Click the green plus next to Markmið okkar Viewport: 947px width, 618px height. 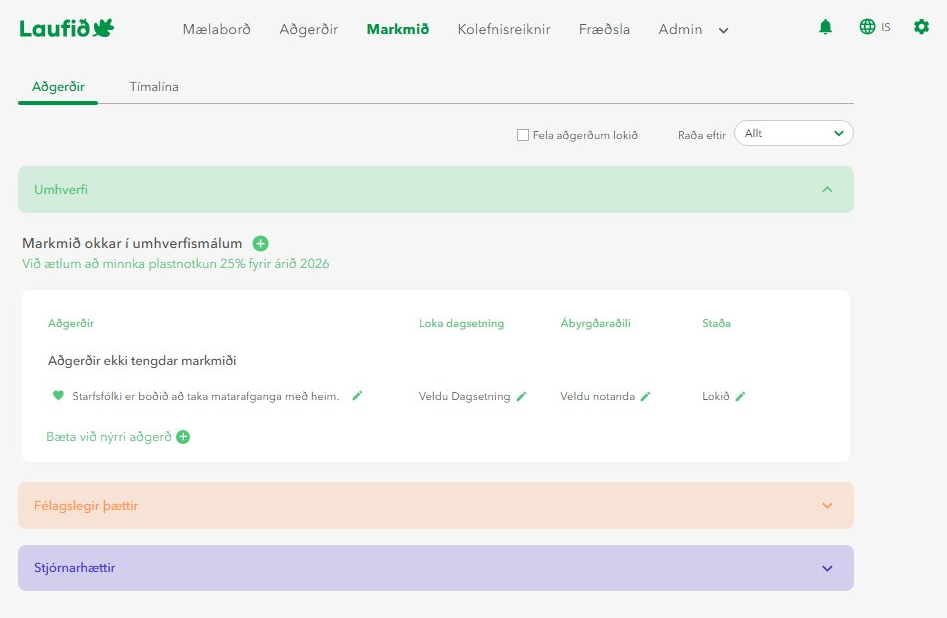[261, 243]
